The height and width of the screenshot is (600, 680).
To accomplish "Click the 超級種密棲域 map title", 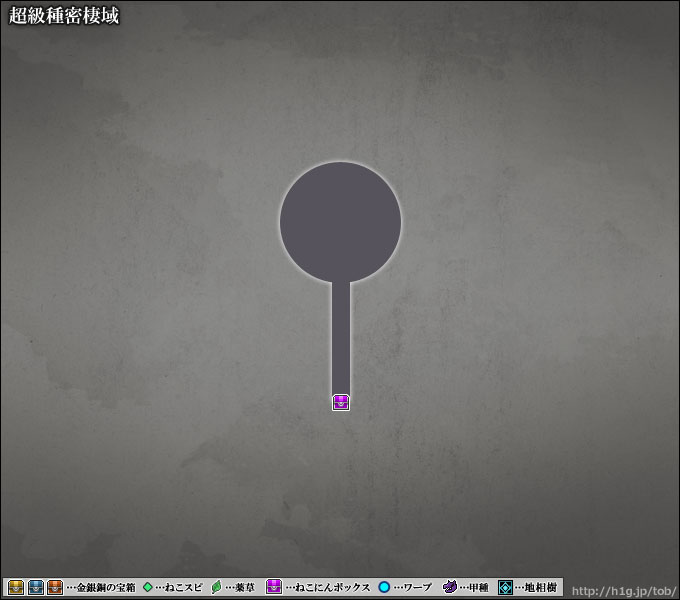I will click(x=64, y=16).
